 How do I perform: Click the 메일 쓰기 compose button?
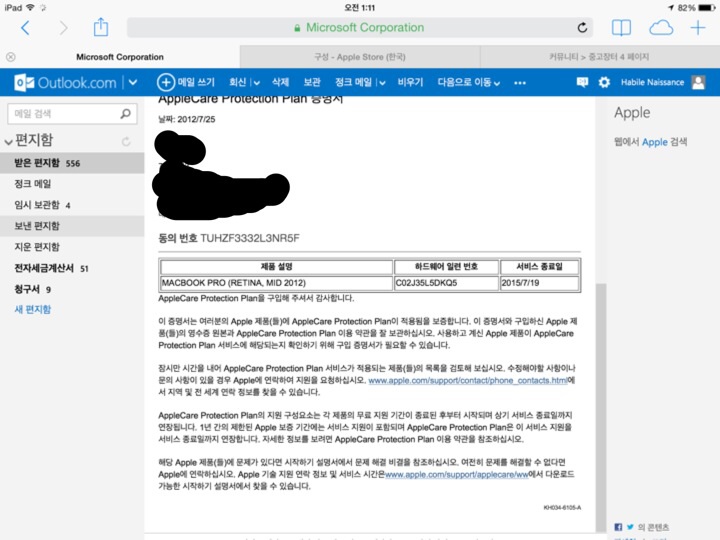click(x=187, y=82)
